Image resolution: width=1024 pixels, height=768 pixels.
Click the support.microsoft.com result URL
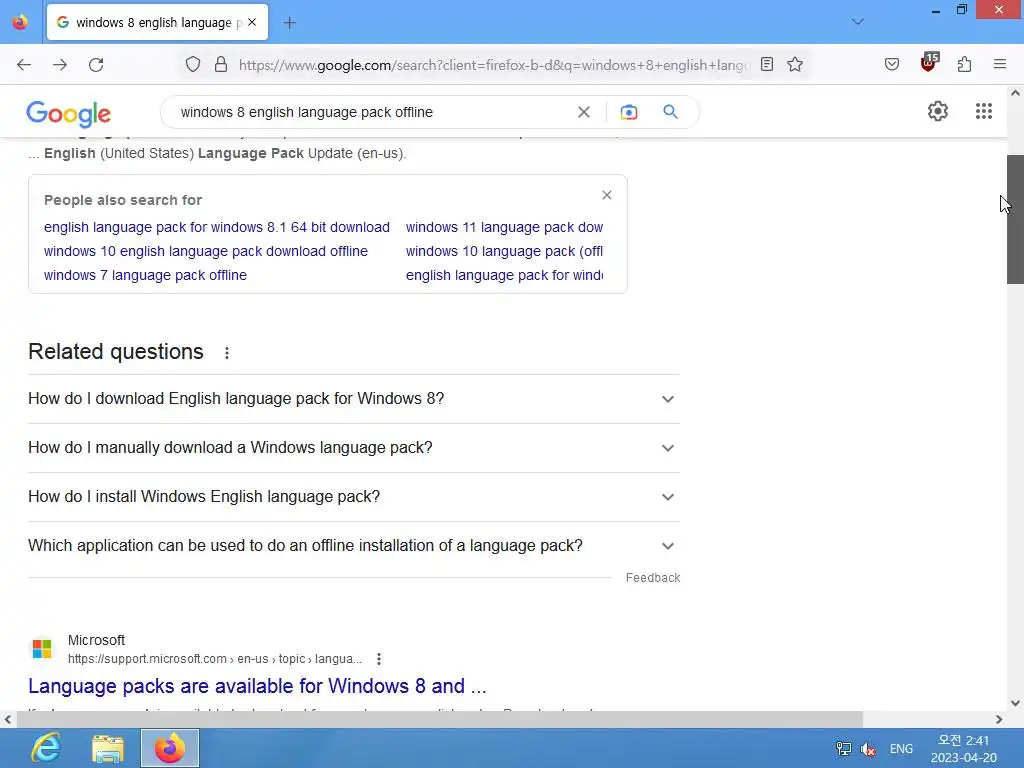215,659
